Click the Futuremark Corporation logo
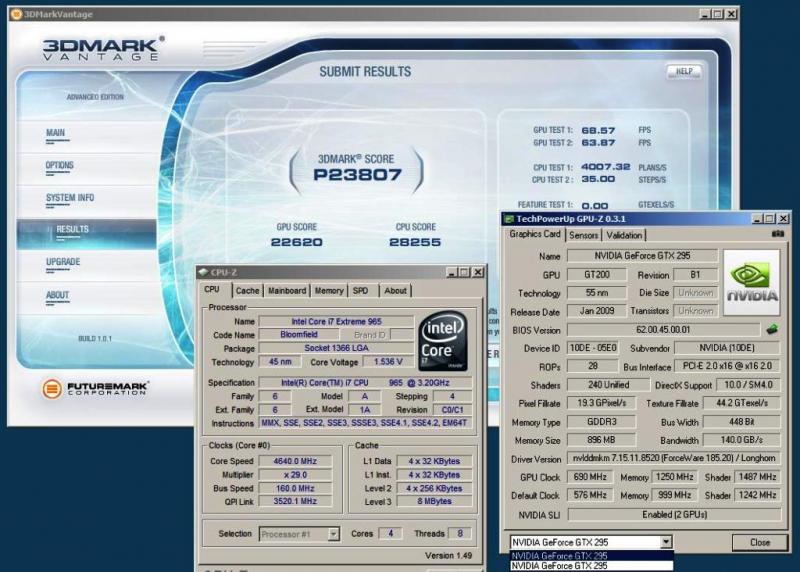This screenshot has height=572, width=800. (95, 389)
